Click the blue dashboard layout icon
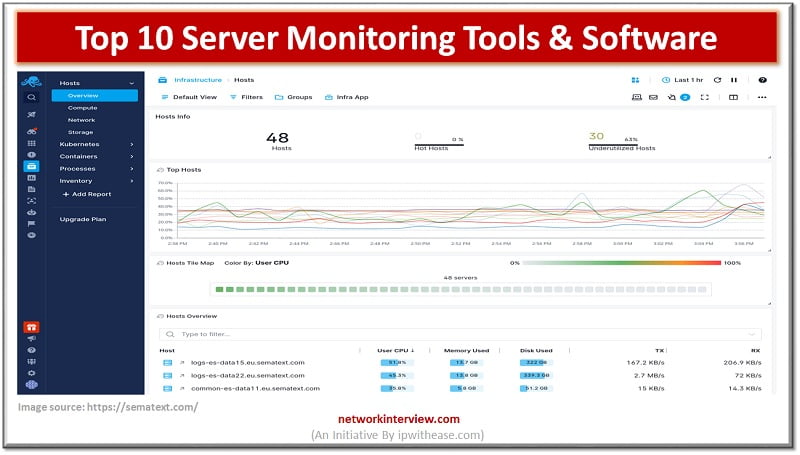The height and width of the screenshot is (455, 800). point(635,80)
